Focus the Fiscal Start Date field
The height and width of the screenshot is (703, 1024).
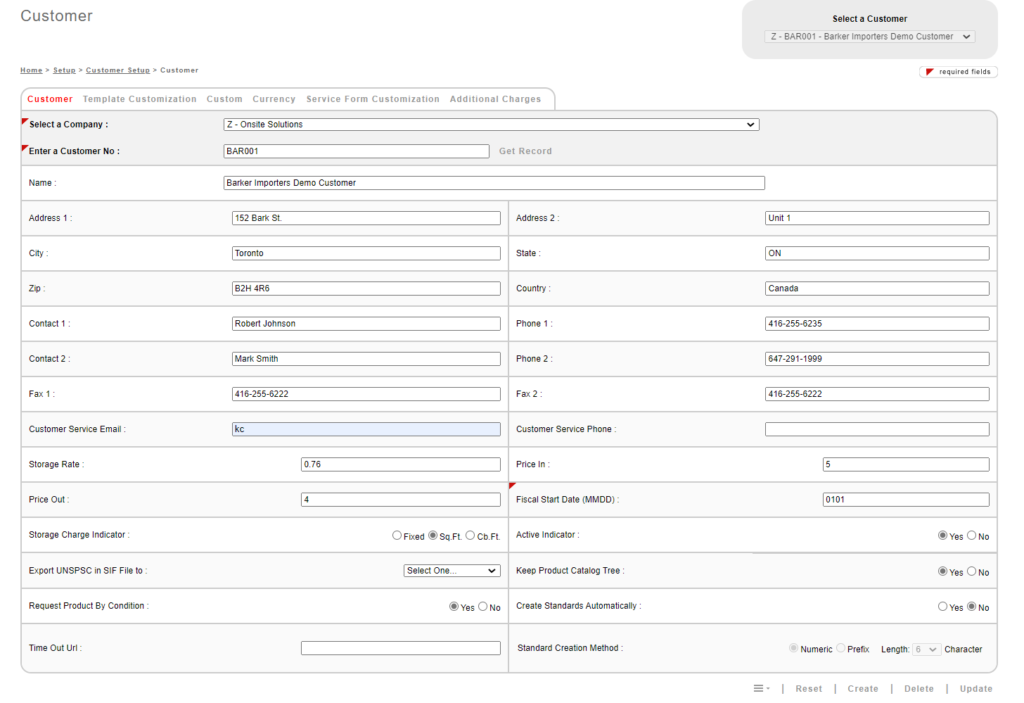point(906,500)
